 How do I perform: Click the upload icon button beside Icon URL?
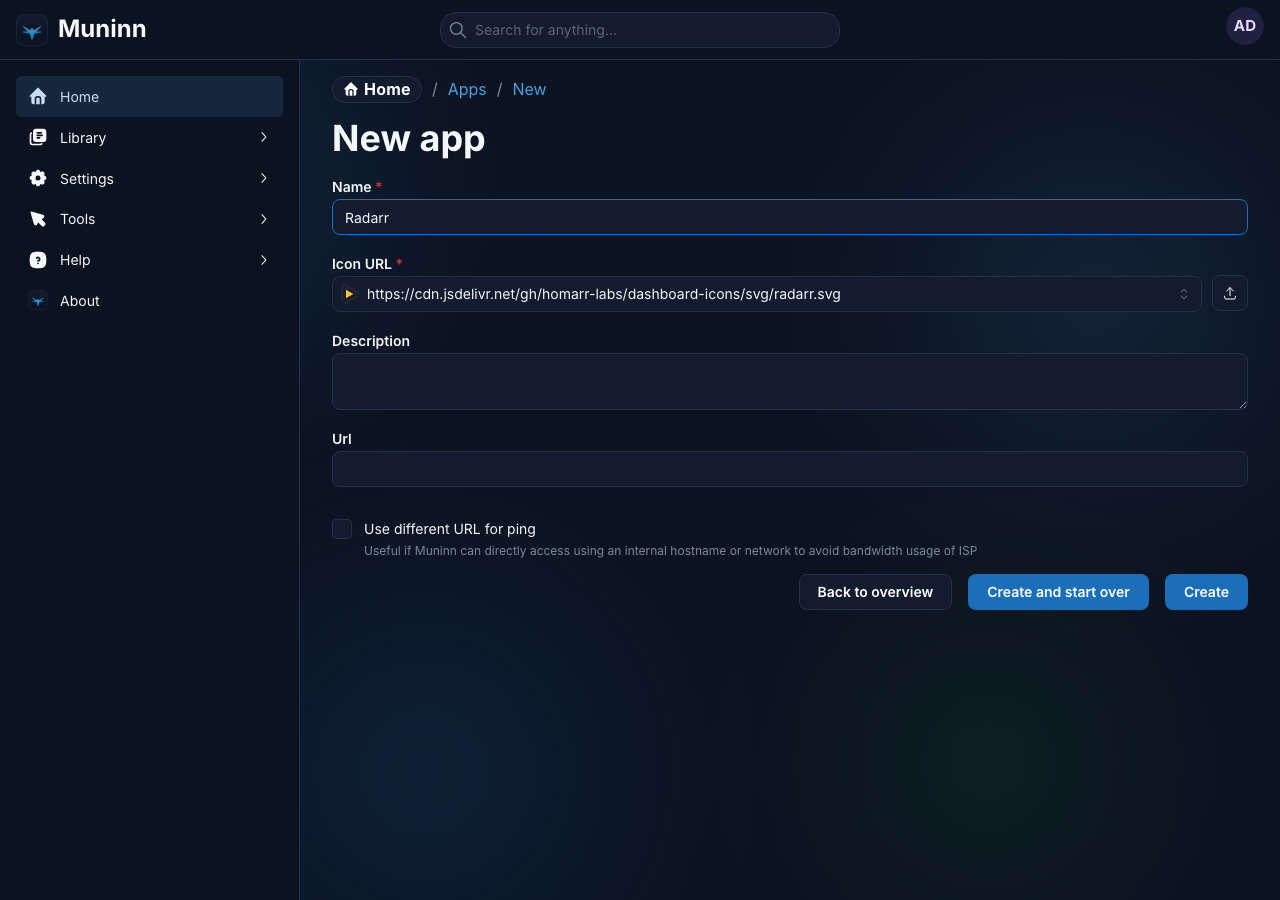1230,293
